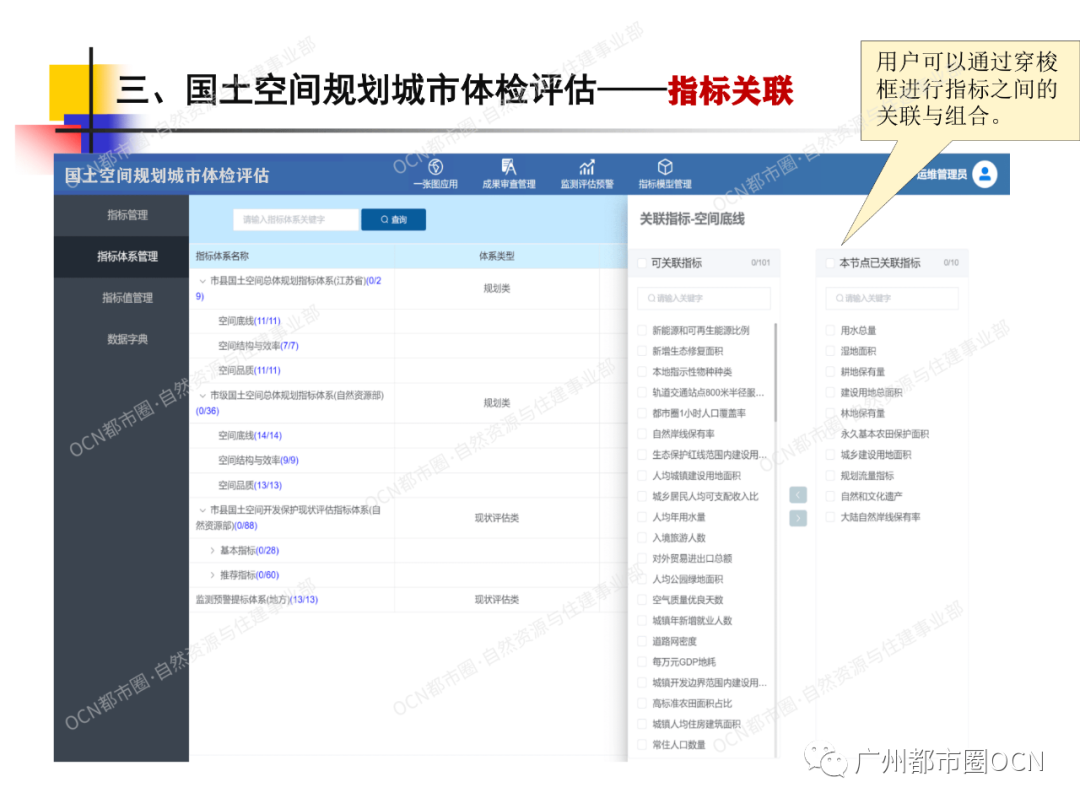Image resolution: width=1080 pixels, height=809 pixels.
Task: Click the 运维管理员 user avatar icon
Action: [985, 174]
